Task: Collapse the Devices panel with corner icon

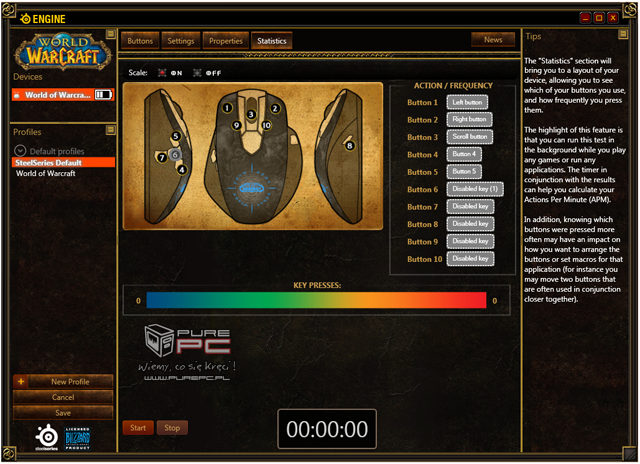Action: (110, 34)
